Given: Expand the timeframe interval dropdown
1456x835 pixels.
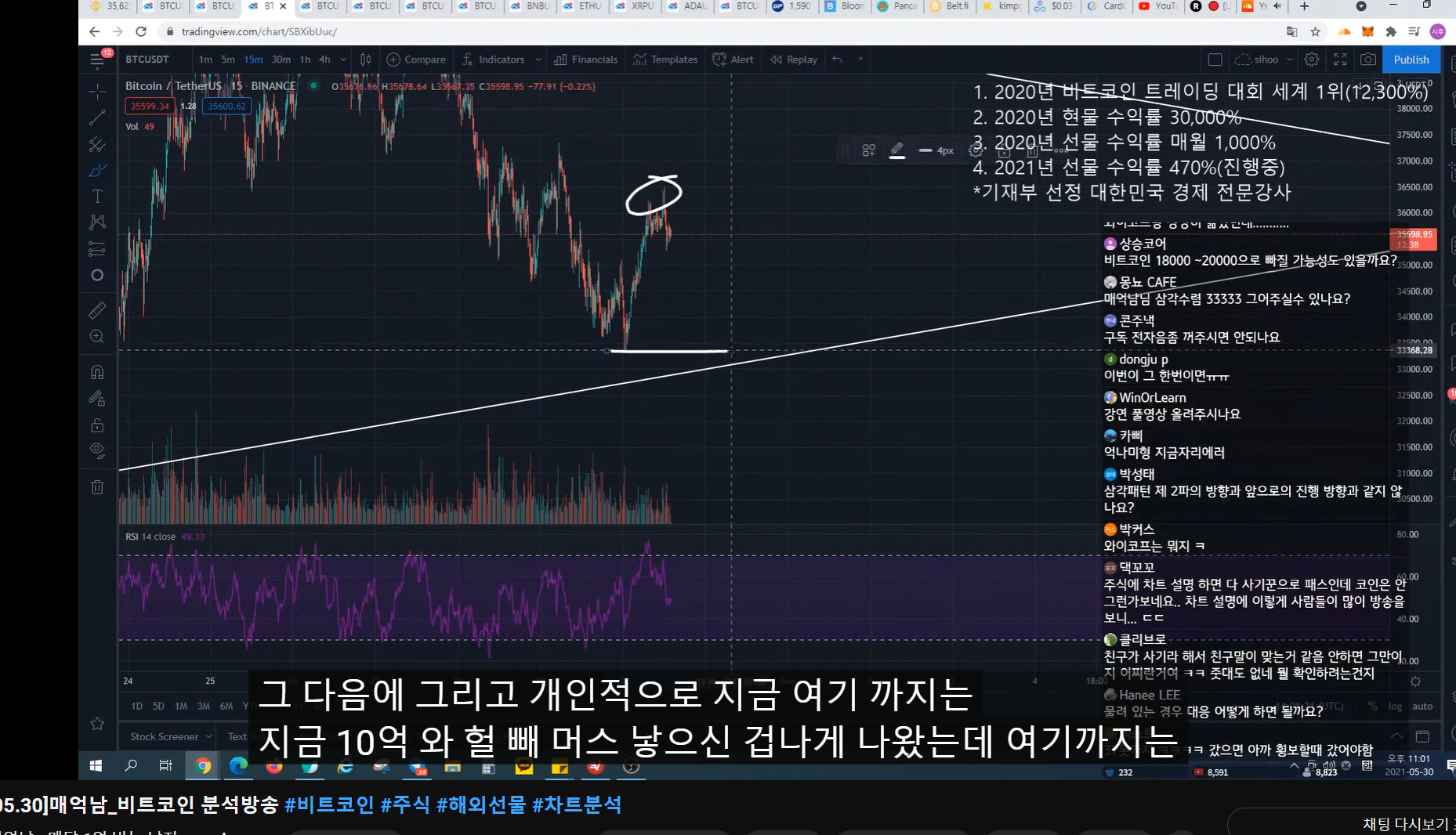Looking at the screenshot, I should click(x=343, y=60).
